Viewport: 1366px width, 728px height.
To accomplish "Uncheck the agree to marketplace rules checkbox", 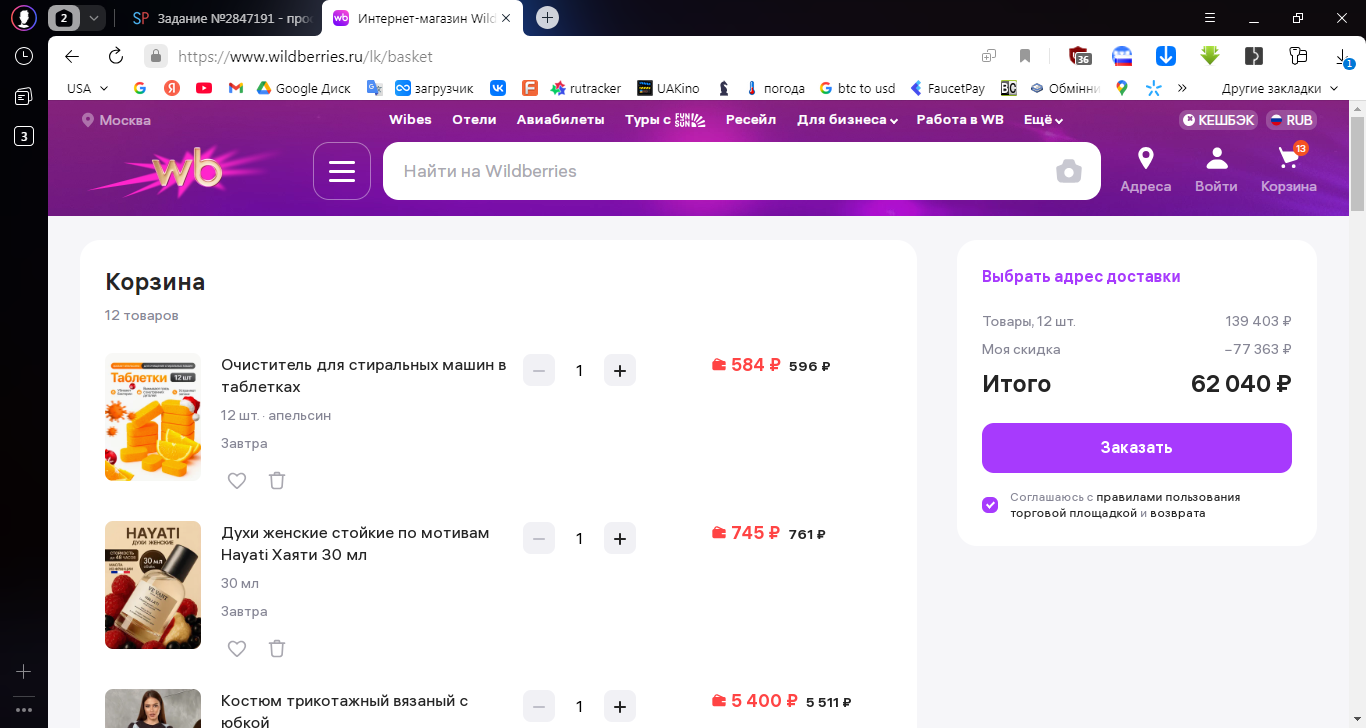I will coord(990,505).
